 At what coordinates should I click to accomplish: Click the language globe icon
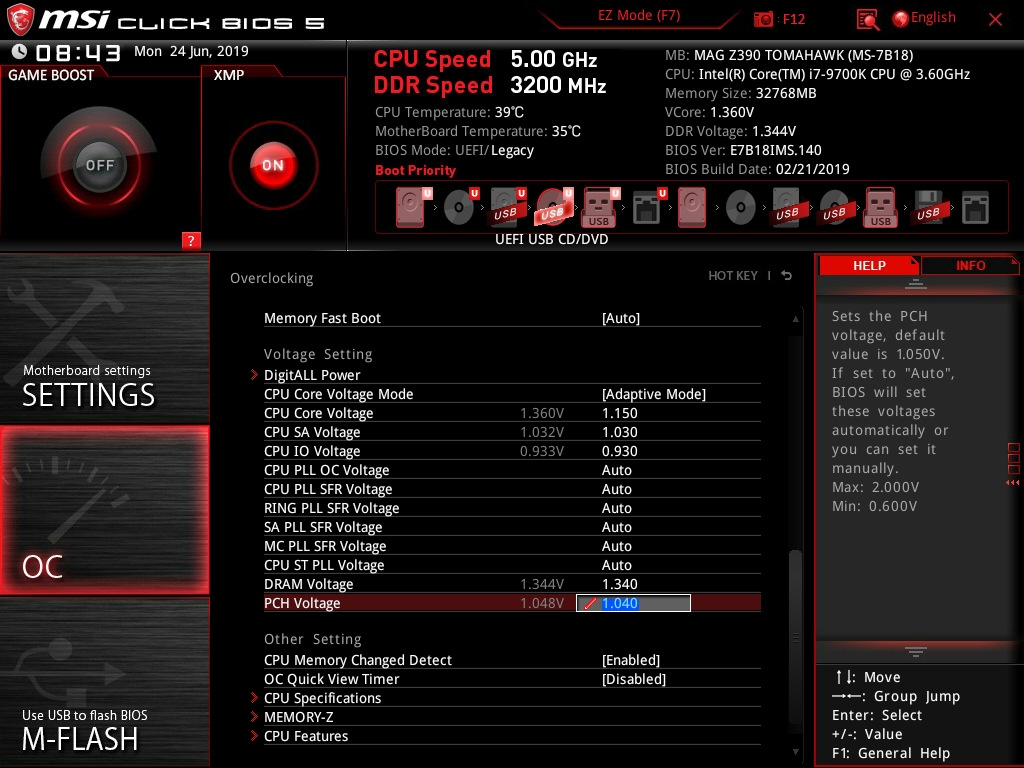pos(900,19)
